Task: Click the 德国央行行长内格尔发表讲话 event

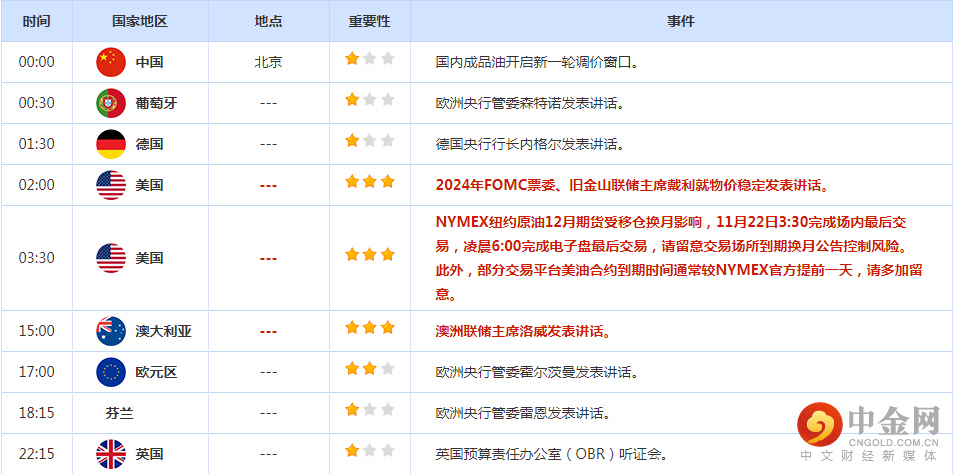Action: tap(530, 144)
